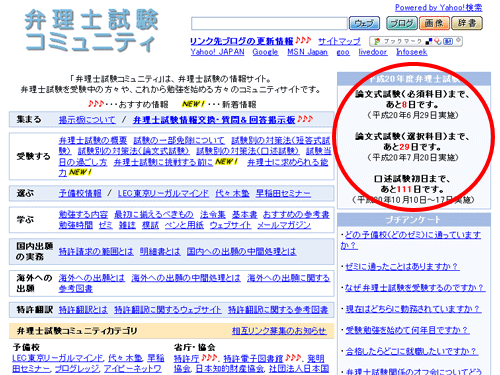This screenshot has height=375, width=500.
Task: Click the green P bookmark icon
Action: (377, 42)
